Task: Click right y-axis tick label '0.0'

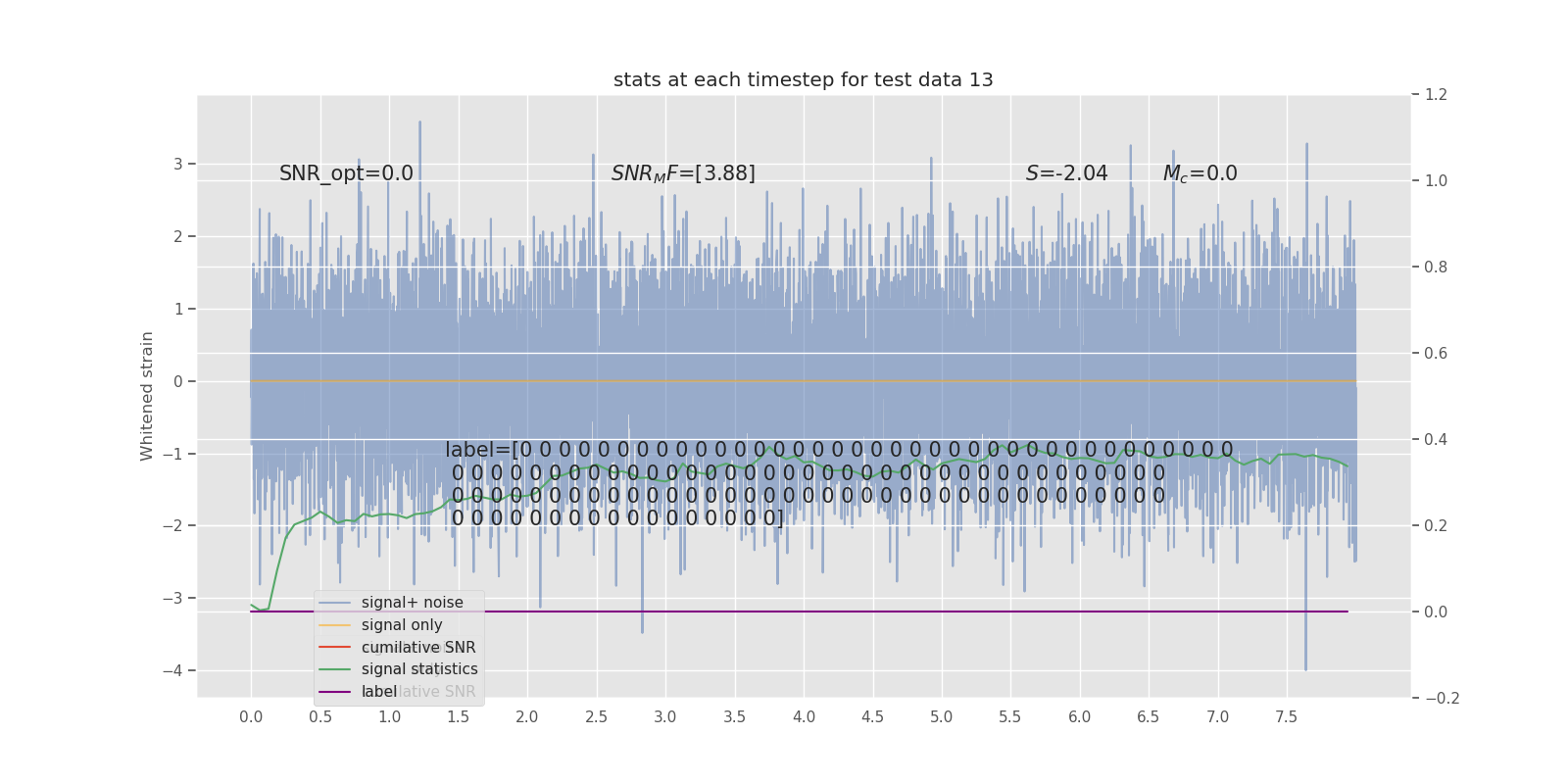Action: tap(1436, 612)
